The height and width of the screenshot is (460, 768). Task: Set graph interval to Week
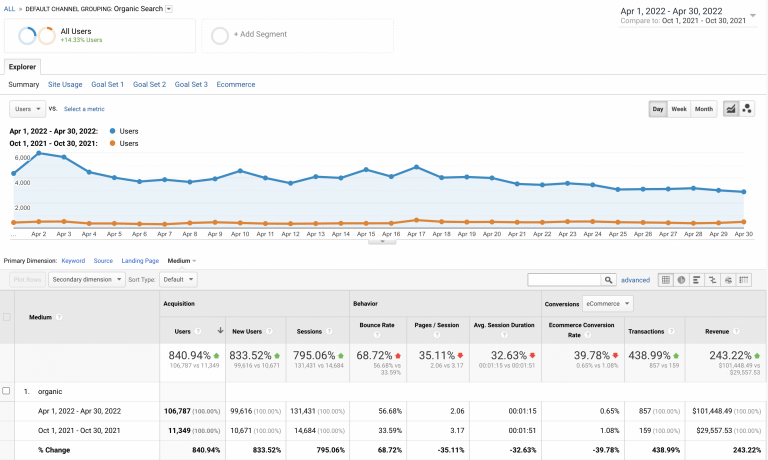point(679,109)
